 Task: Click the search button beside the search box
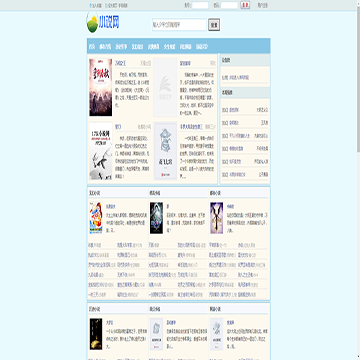pos(214,25)
